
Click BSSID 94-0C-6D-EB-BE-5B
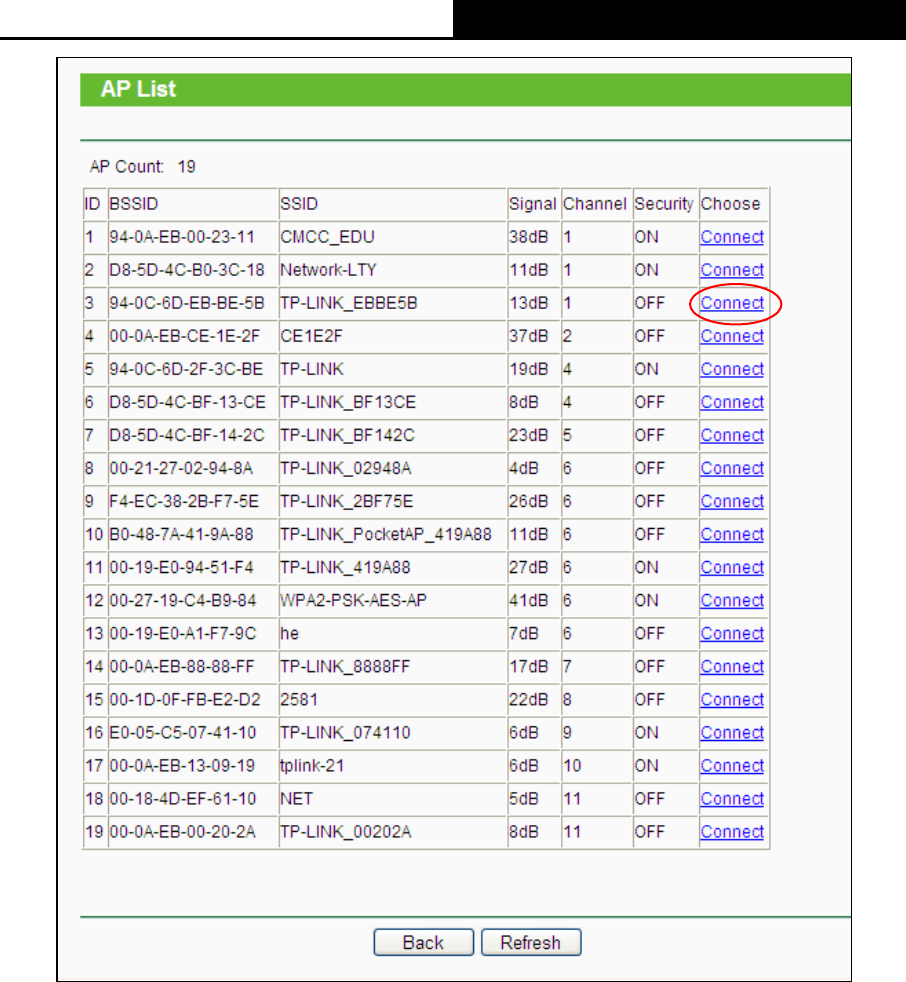[187, 304]
